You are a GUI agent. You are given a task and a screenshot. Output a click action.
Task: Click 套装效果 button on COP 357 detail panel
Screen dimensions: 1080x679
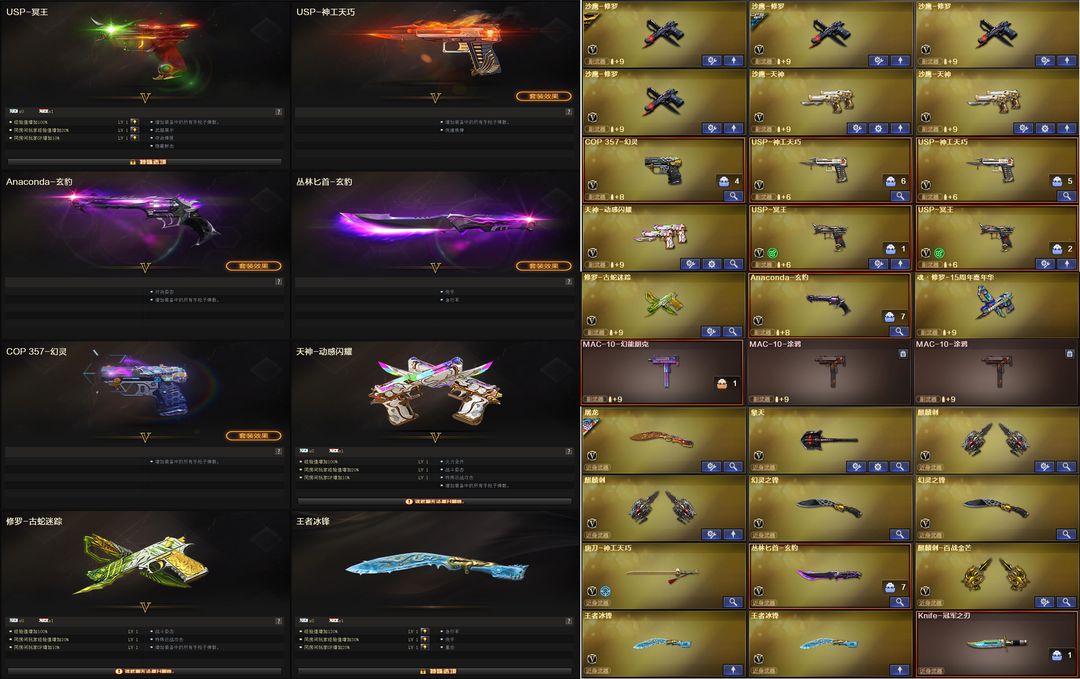[x=254, y=435]
